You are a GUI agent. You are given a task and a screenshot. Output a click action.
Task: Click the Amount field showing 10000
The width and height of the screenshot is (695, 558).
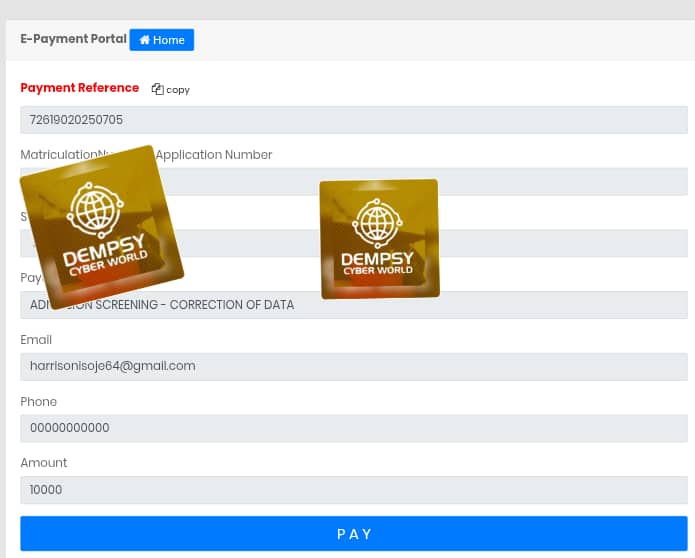[x=354, y=490]
